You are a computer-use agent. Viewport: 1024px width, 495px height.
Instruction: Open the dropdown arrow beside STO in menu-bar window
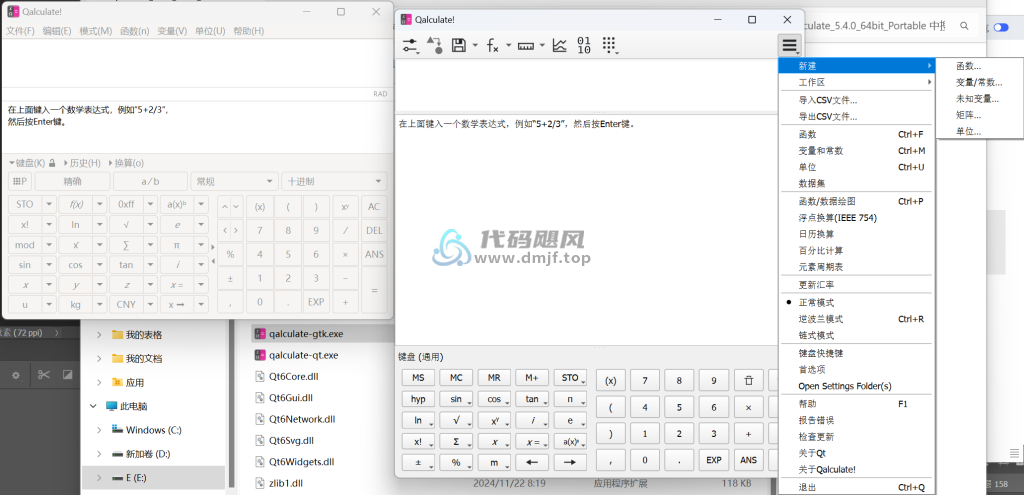(x=49, y=204)
